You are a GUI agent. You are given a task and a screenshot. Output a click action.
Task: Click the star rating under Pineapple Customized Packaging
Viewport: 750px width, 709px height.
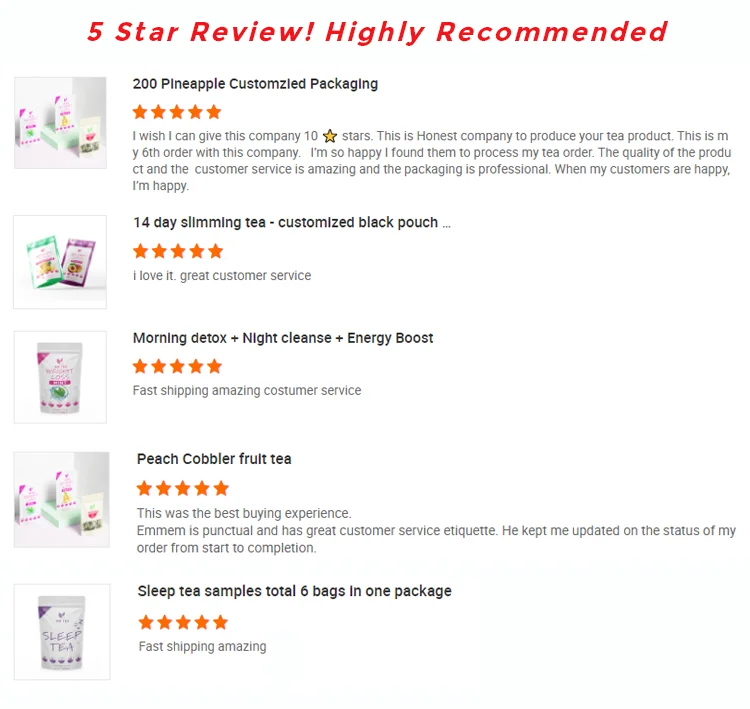[x=177, y=112]
